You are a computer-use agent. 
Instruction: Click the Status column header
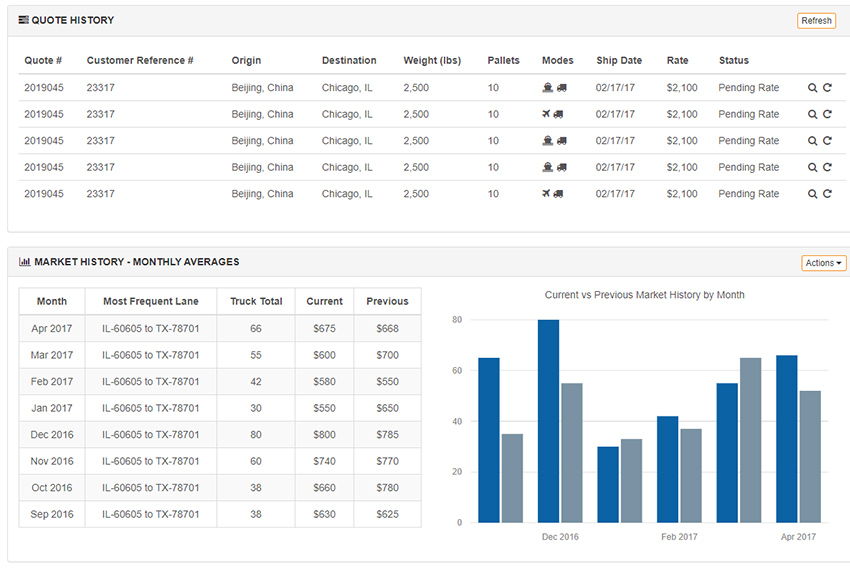[733, 60]
